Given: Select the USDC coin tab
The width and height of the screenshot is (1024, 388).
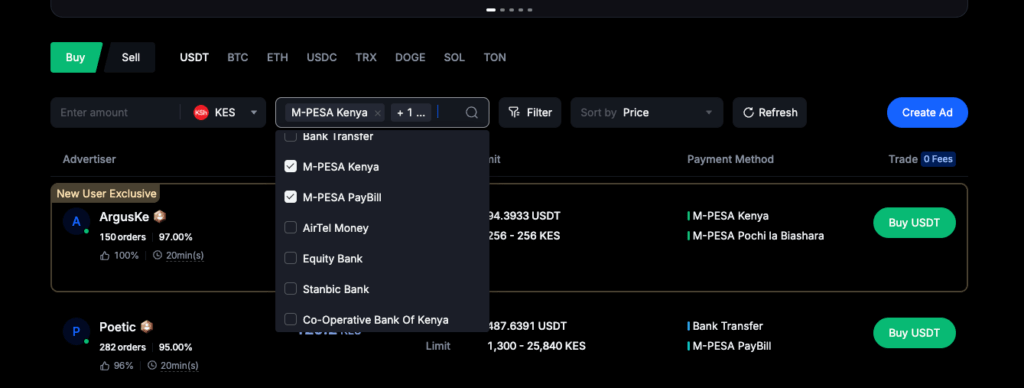Looking at the screenshot, I should [x=321, y=57].
